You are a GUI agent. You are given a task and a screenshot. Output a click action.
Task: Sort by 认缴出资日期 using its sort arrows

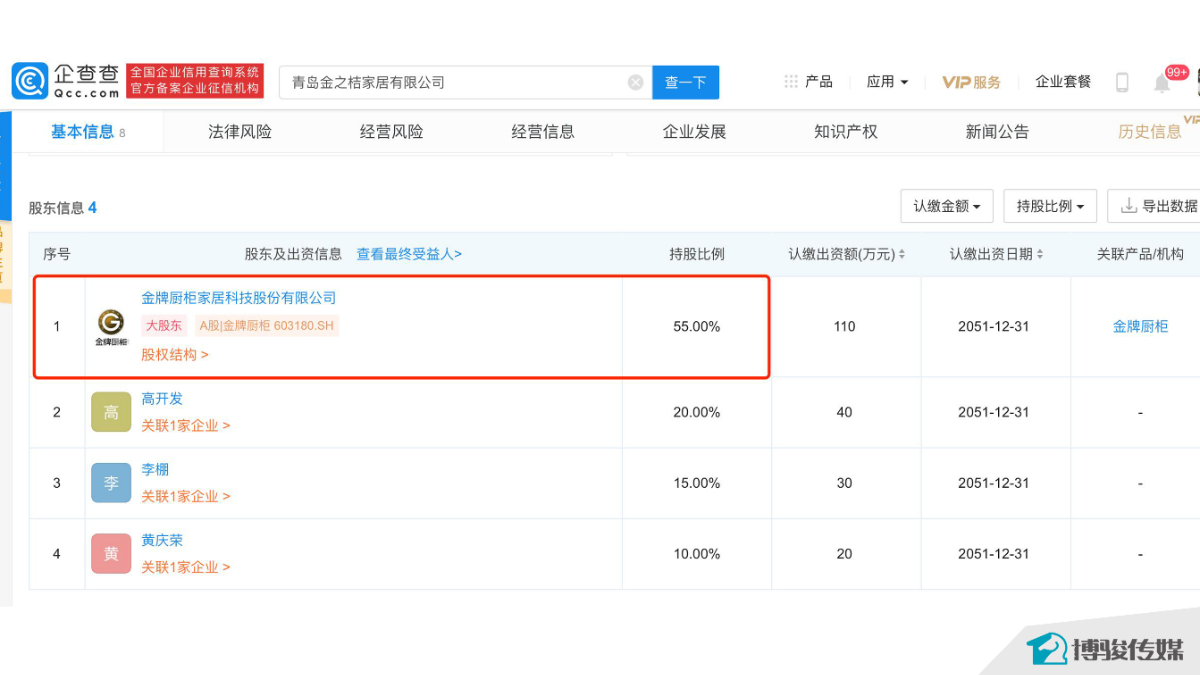(1042, 255)
